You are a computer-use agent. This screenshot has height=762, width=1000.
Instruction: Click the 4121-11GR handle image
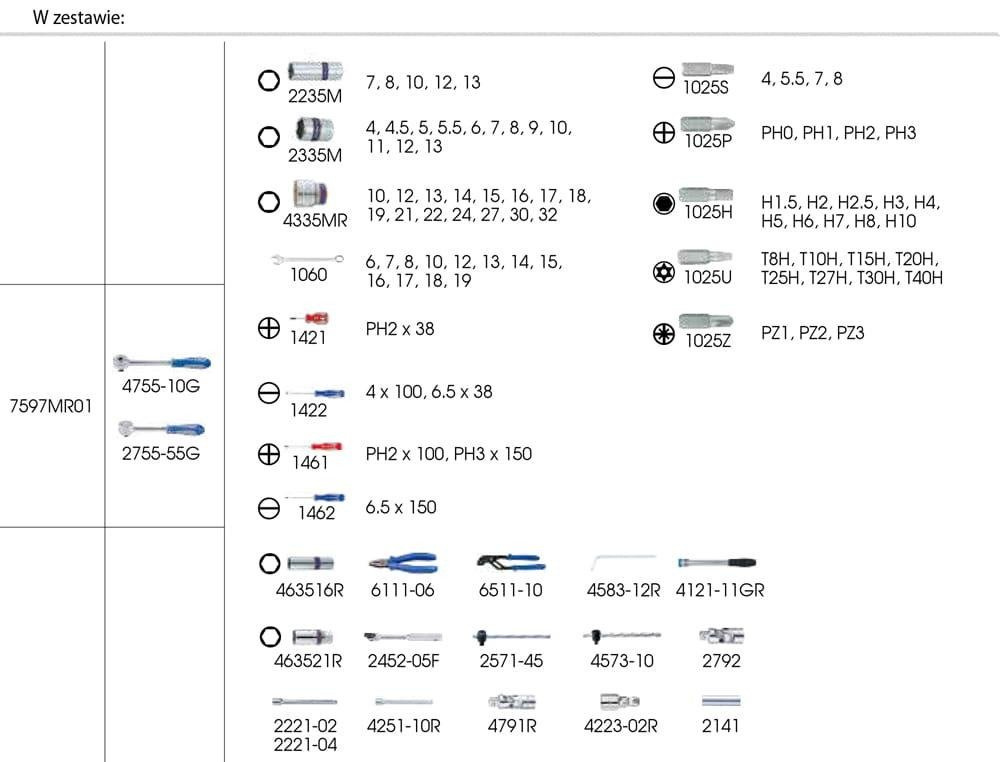[718, 563]
